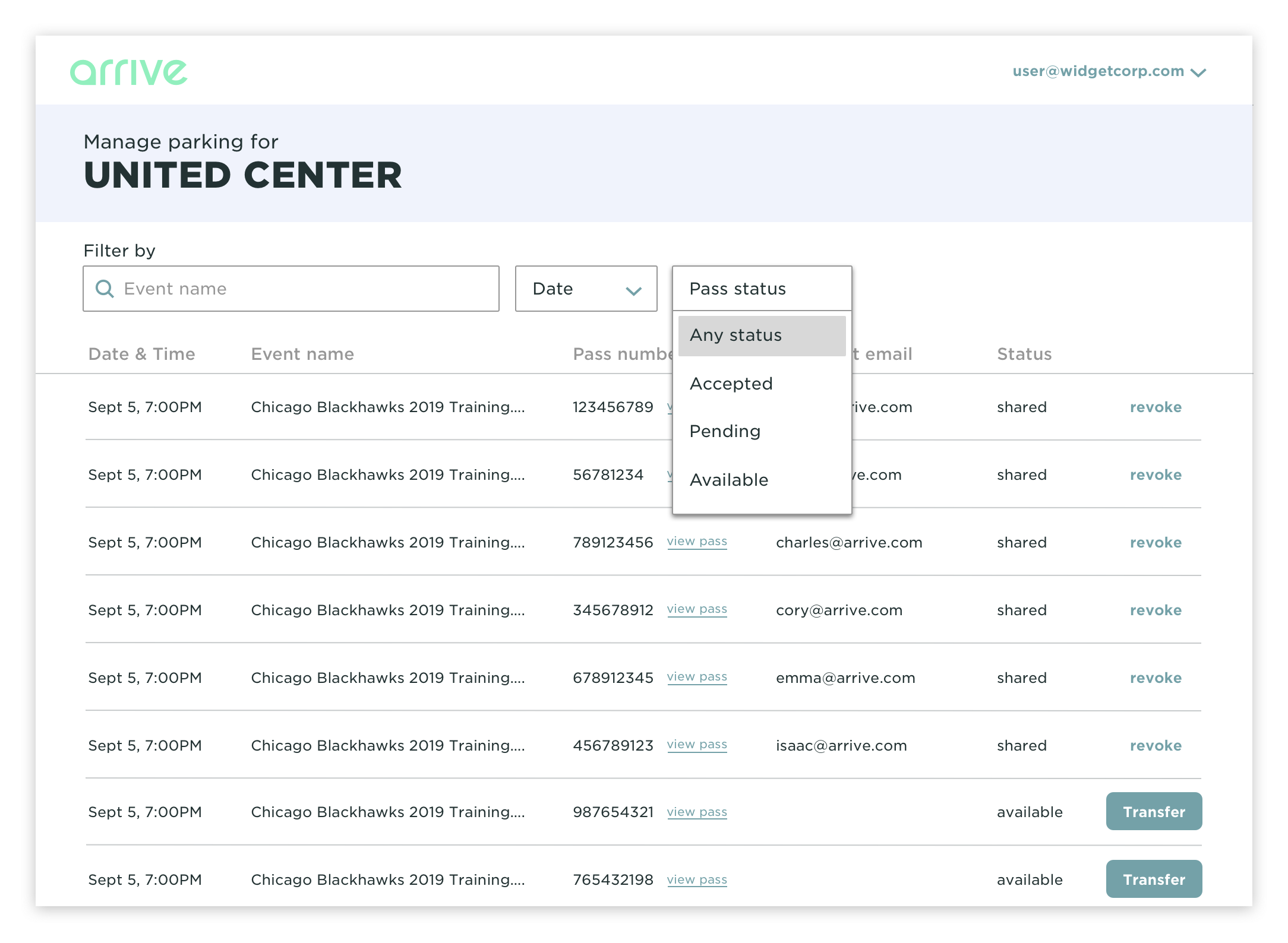Collapse the Pass status dropdown
The height and width of the screenshot is (943, 1288).
(x=762, y=289)
